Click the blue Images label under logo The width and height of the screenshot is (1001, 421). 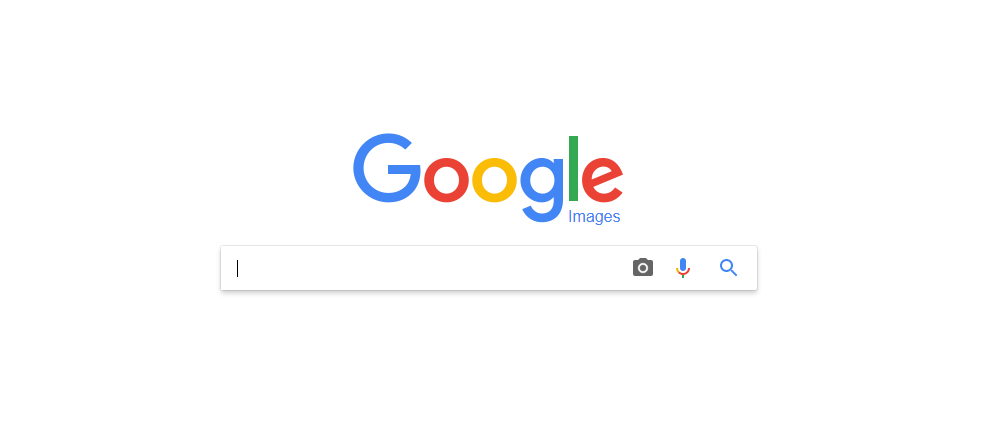click(x=594, y=217)
